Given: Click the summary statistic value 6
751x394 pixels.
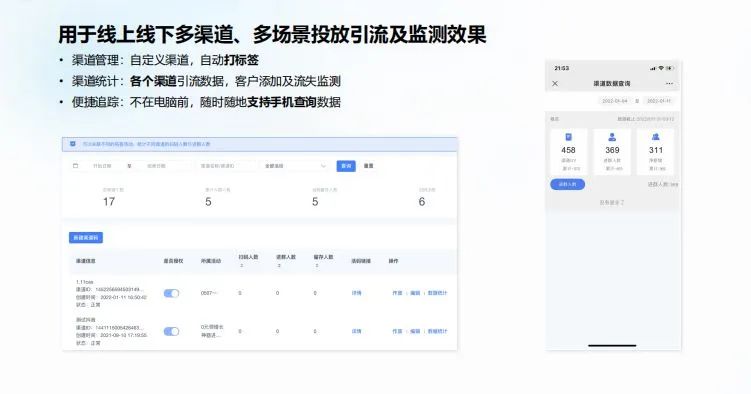Looking at the screenshot, I should [421, 202].
